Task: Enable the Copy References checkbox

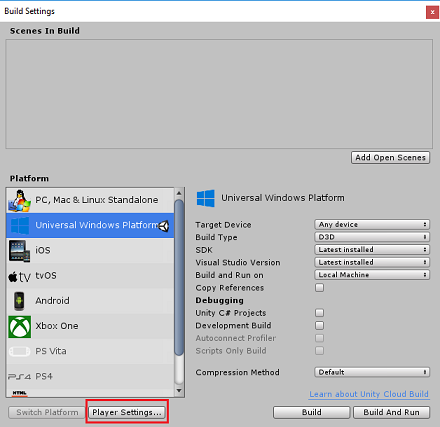Action: point(319,287)
